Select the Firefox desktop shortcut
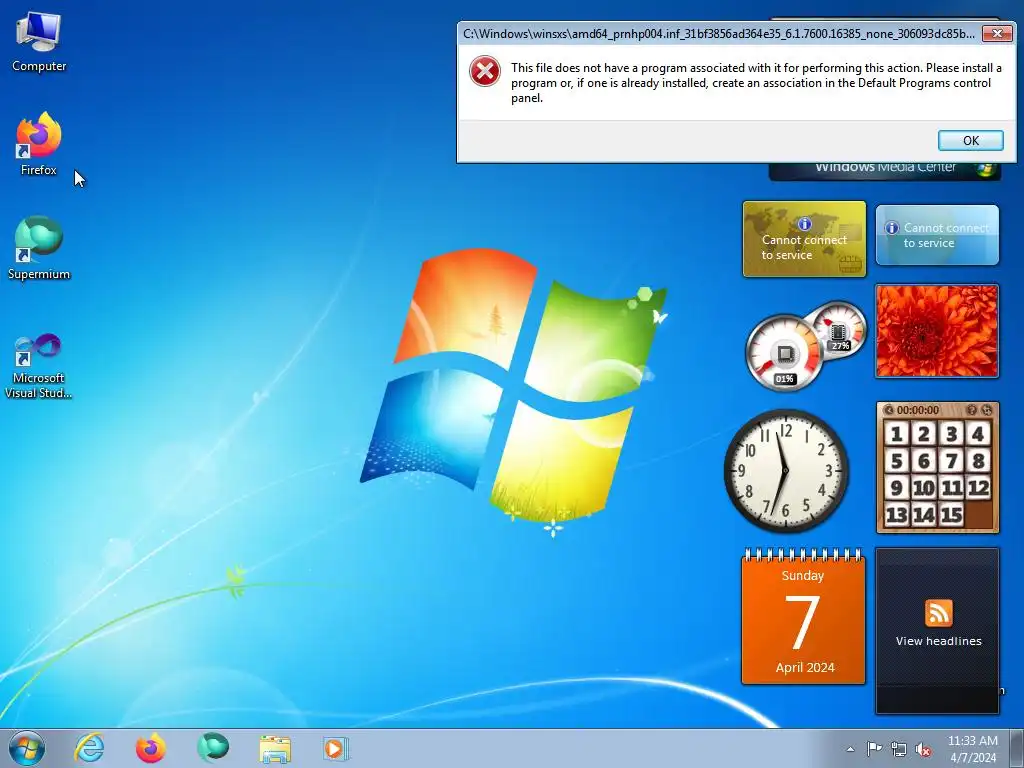 (39, 144)
